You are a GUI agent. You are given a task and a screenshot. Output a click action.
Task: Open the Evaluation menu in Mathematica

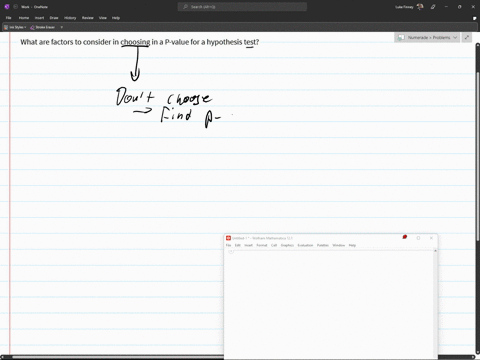(x=305, y=245)
